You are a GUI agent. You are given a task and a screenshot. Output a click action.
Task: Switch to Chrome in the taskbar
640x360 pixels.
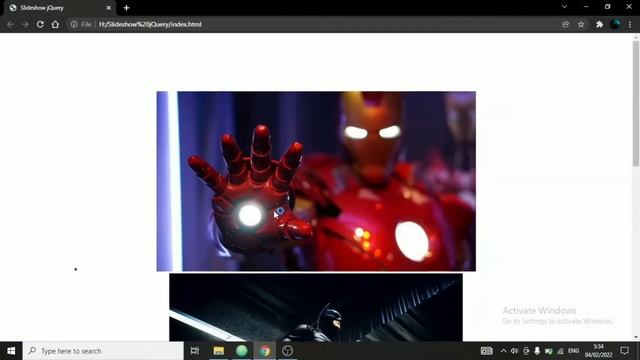(265, 351)
